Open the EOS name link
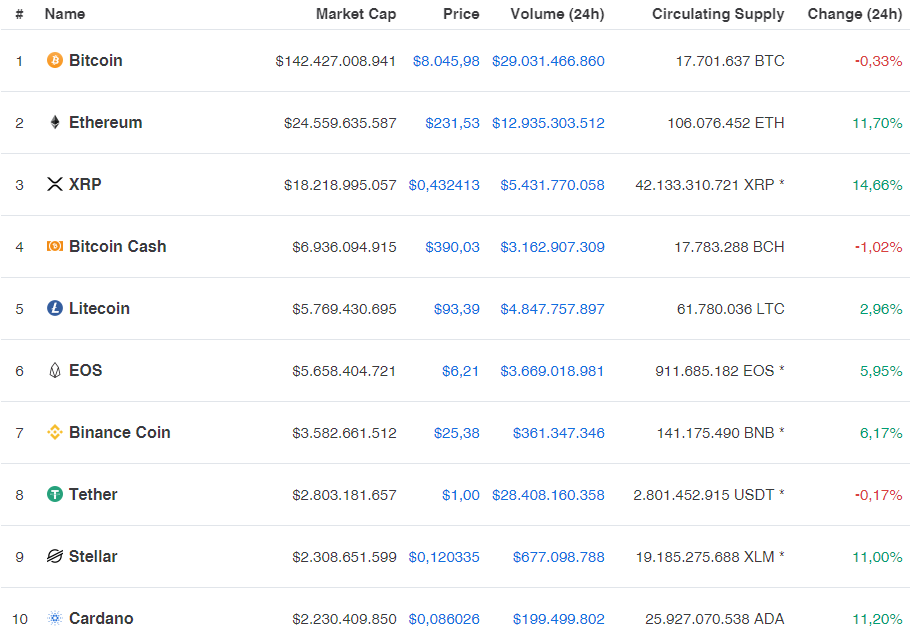Viewport: 910px width, 636px height. 85,370
